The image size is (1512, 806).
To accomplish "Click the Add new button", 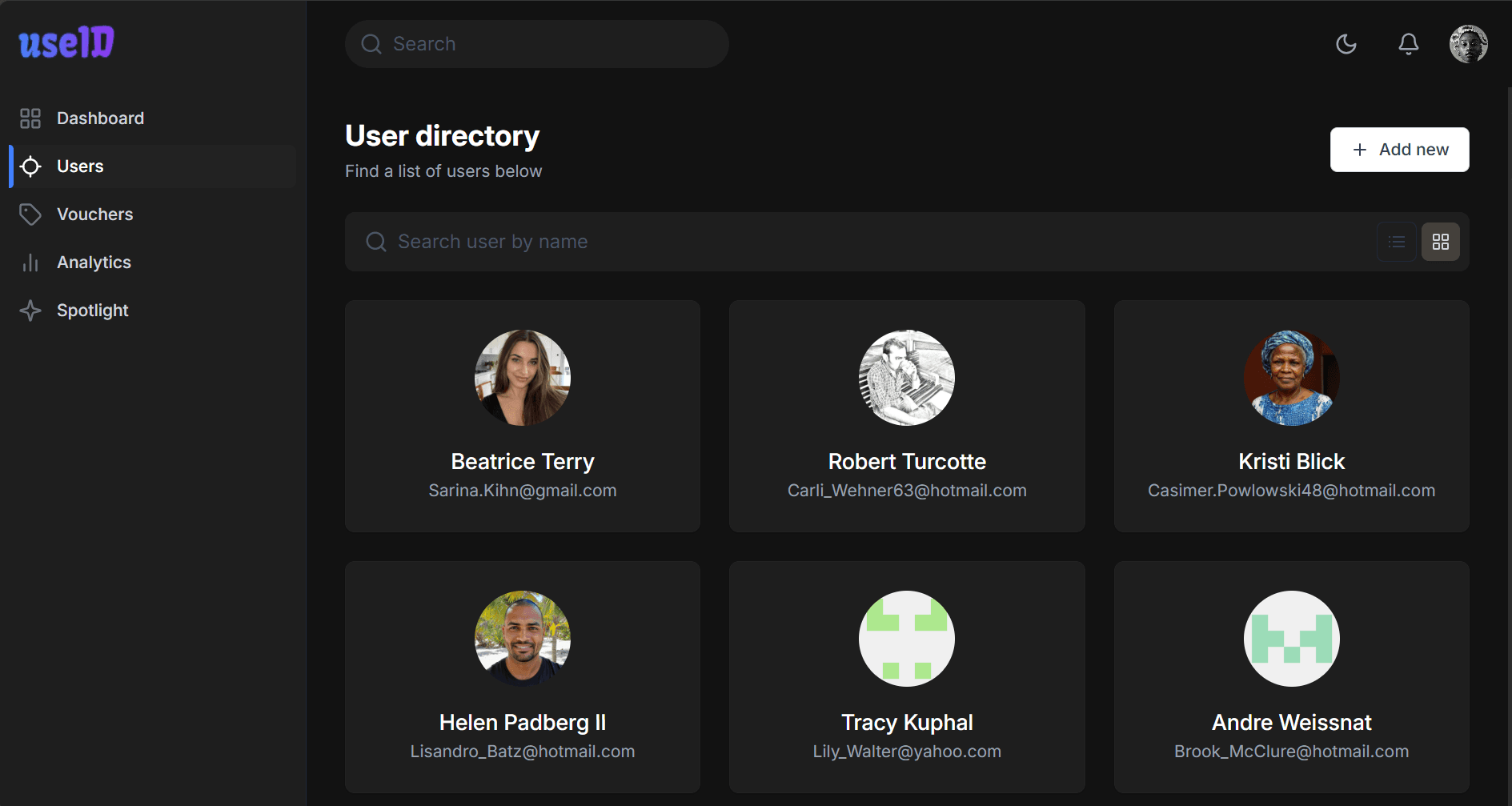I will click(1400, 150).
